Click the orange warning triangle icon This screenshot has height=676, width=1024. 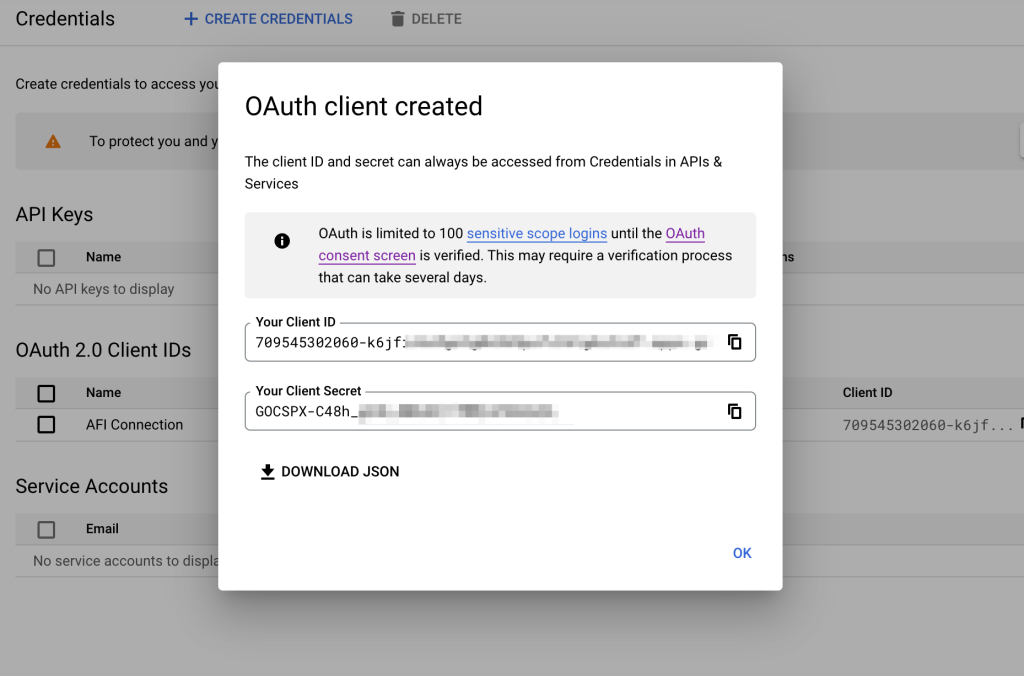(x=53, y=141)
